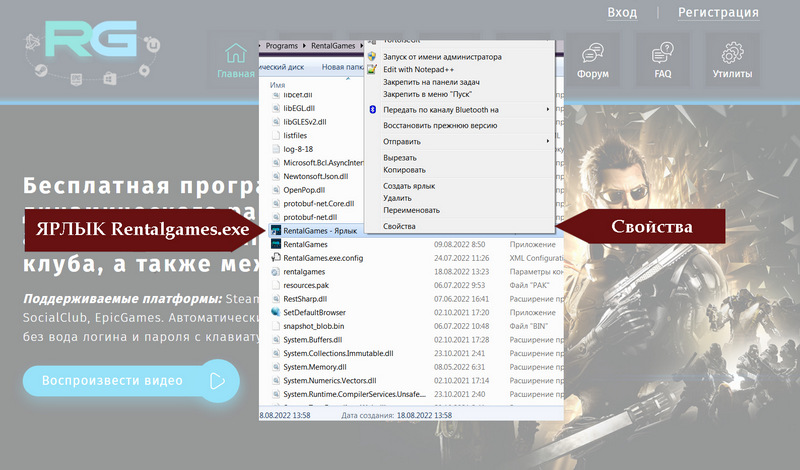This screenshot has width=800, height=470.
Task: Choose Edit with Notepad++
Action: tap(418, 69)
